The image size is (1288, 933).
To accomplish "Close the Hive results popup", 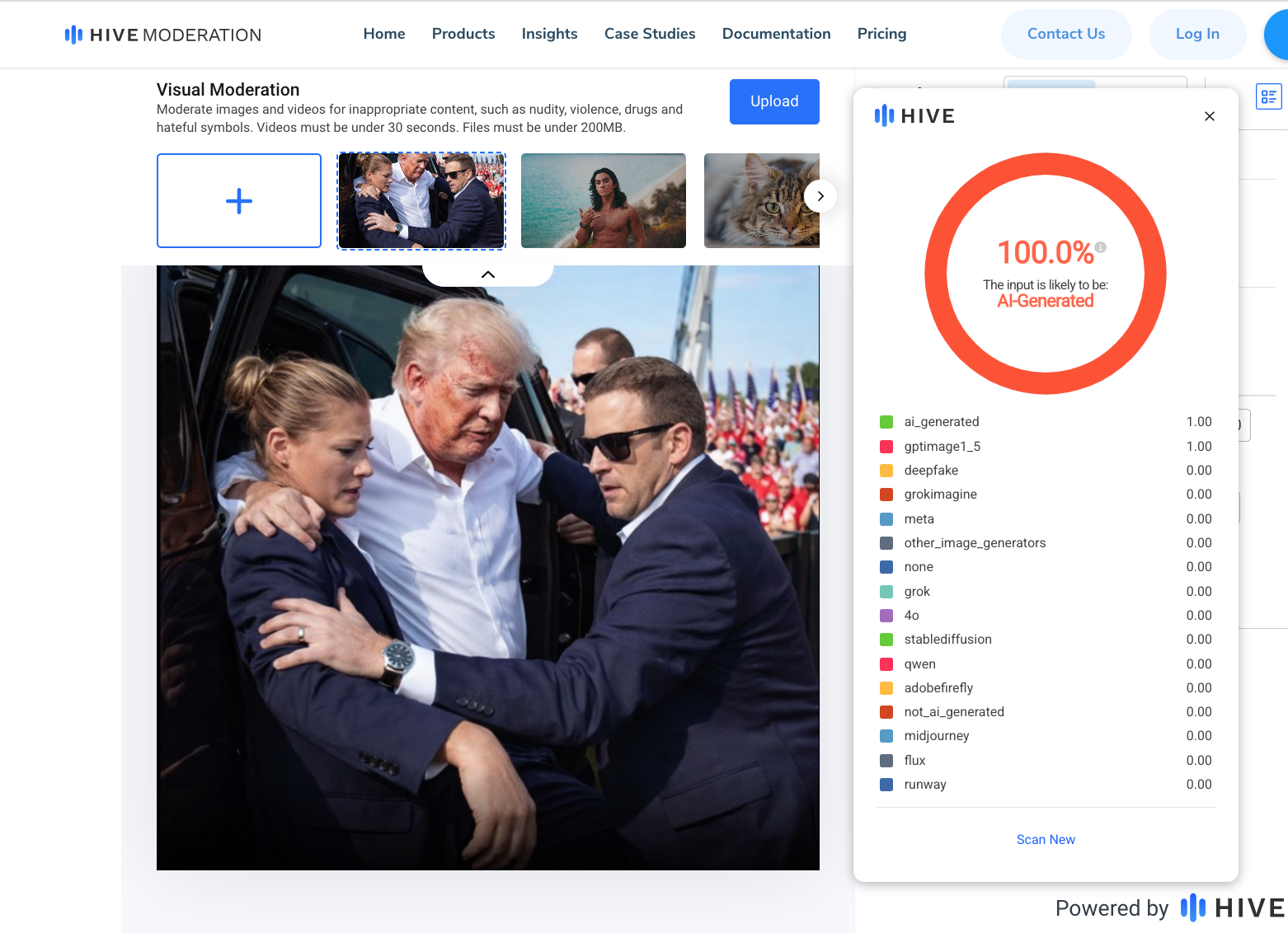I will pos(1209,116).
